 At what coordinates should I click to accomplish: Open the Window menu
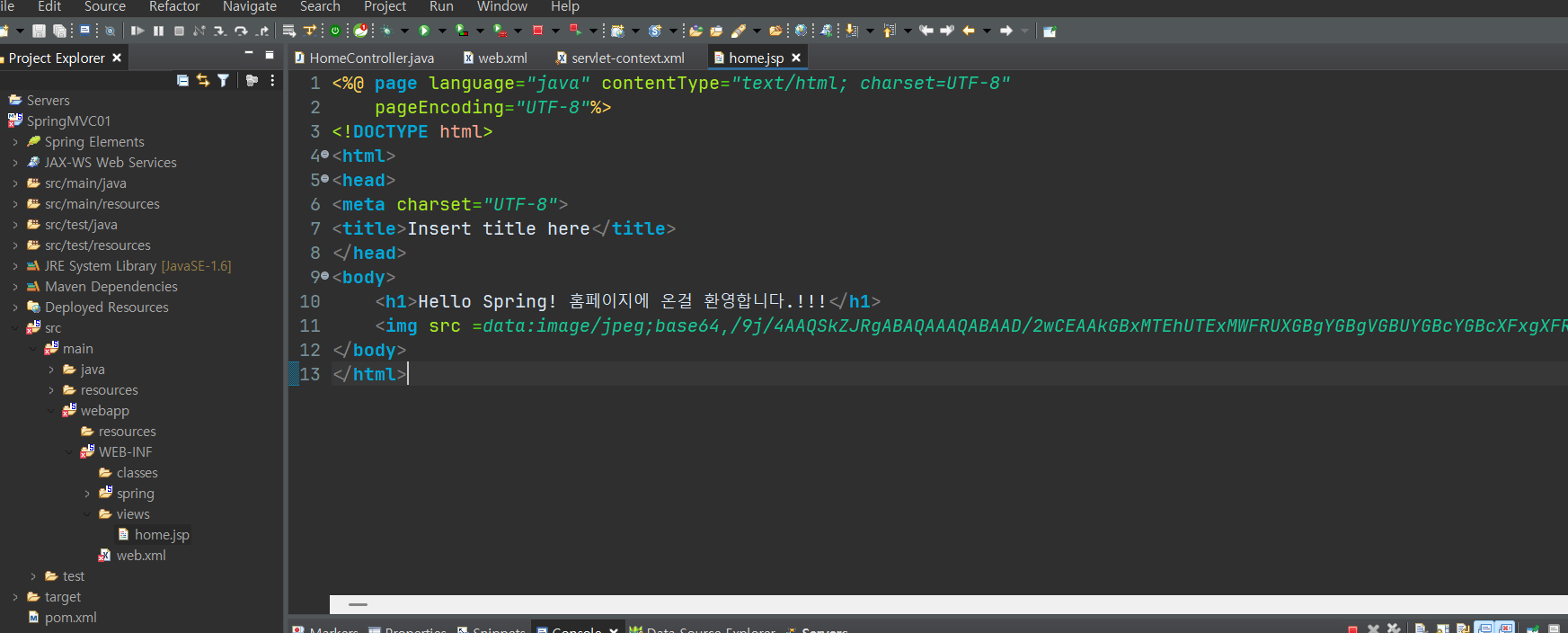coord(502,6)
